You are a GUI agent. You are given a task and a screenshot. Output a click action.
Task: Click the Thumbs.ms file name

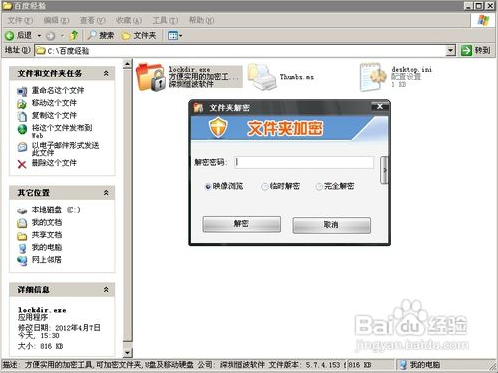tap(297, 77)
